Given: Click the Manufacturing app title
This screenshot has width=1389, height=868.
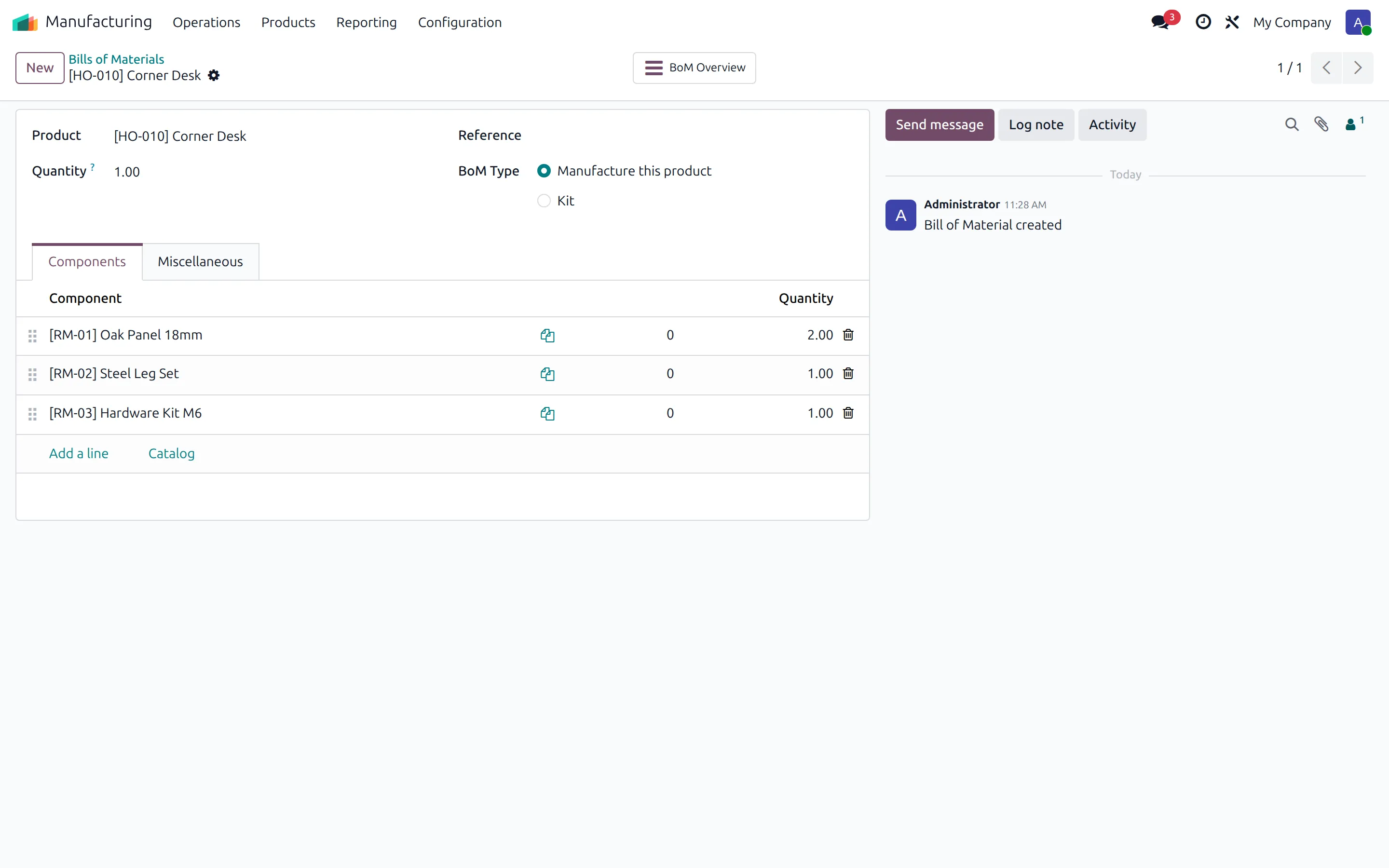Looking at the screenshot, I should pos(98,22).
